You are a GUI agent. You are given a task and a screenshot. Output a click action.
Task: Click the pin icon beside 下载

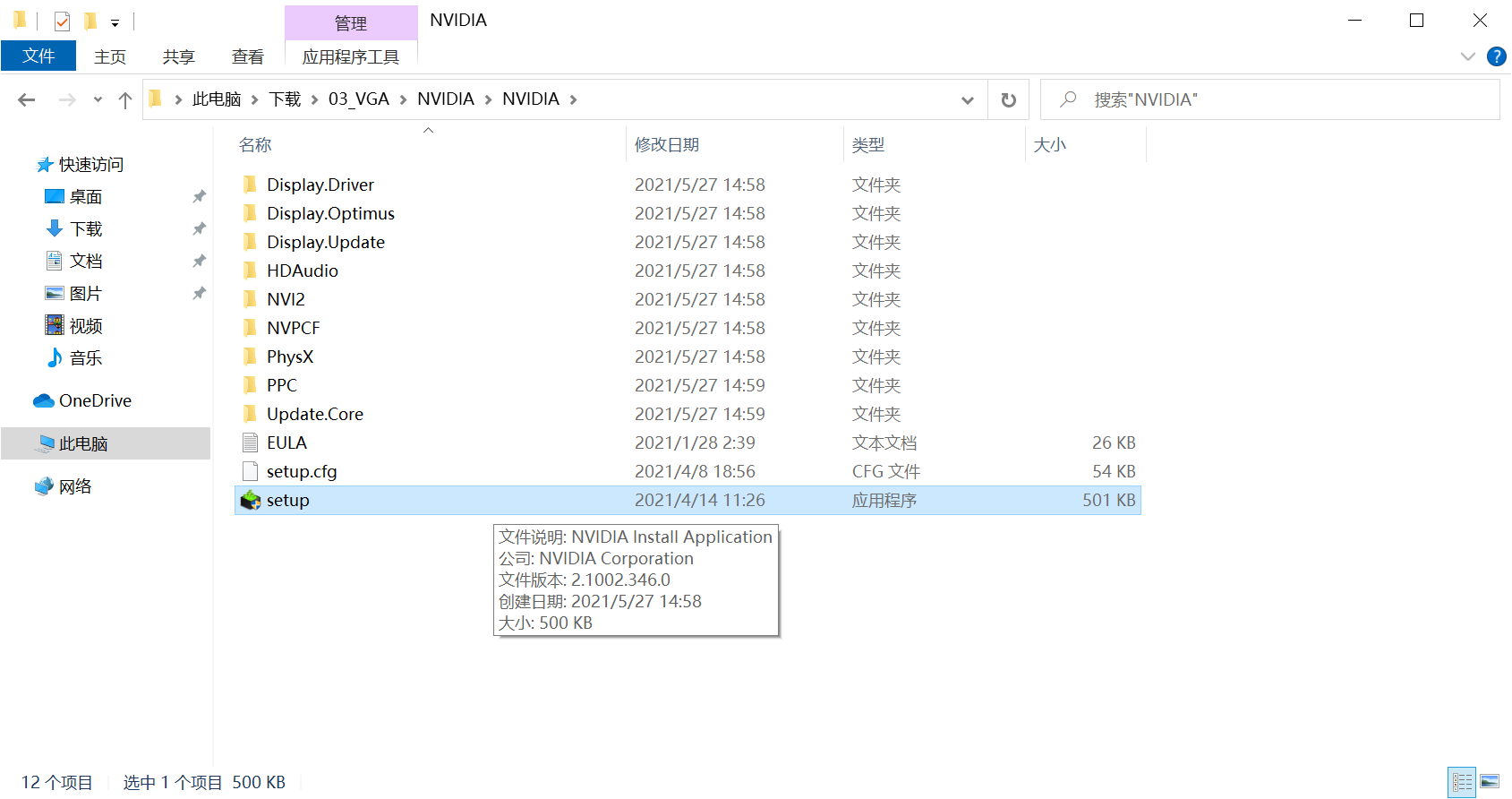199,228
